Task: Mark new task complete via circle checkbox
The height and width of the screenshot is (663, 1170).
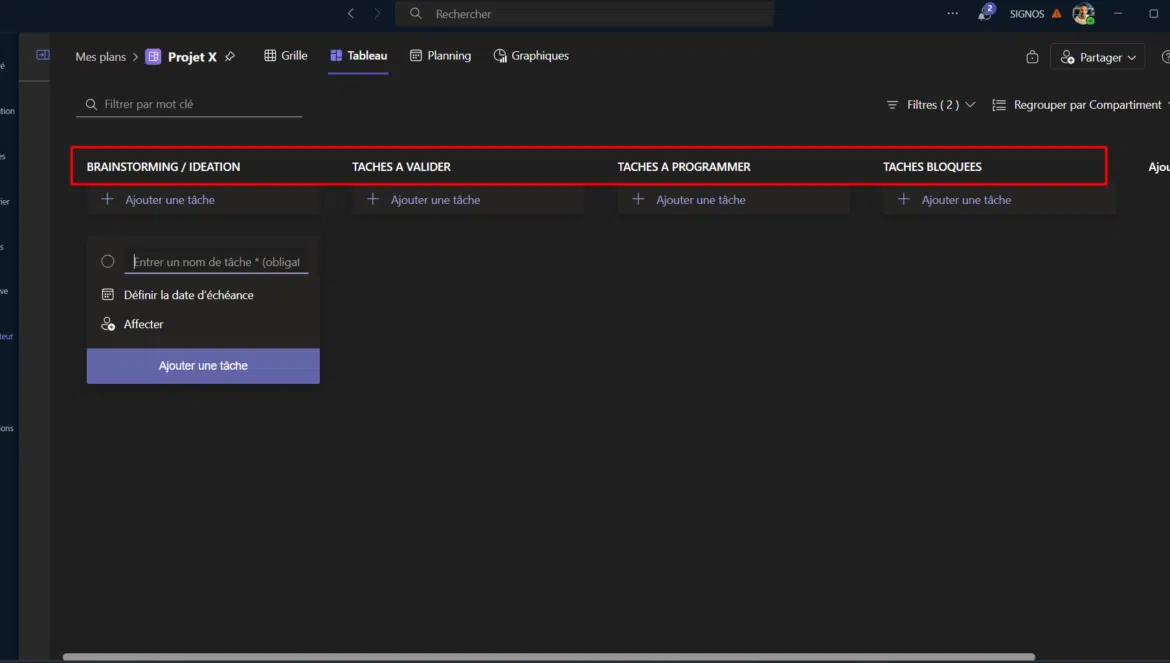Action: pos(108,261)
